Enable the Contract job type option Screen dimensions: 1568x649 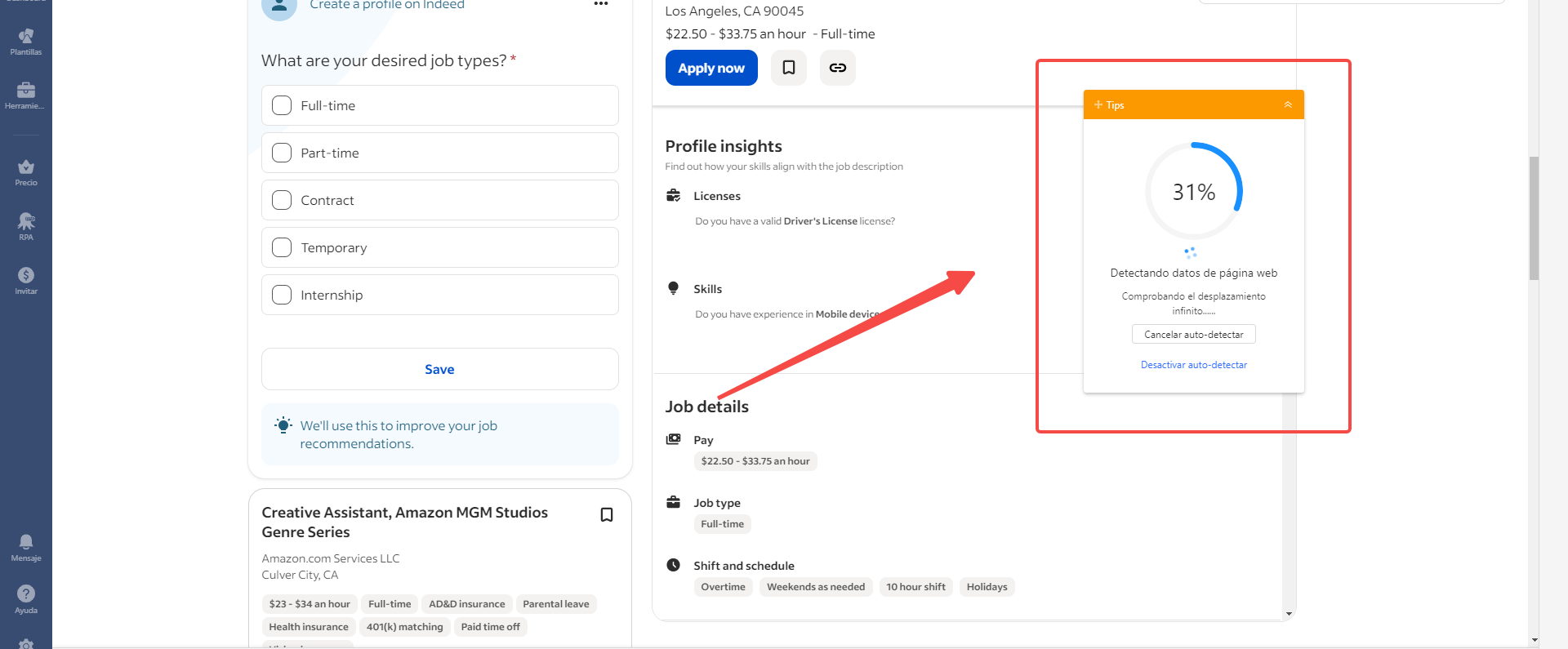click(x=282, y=200)
